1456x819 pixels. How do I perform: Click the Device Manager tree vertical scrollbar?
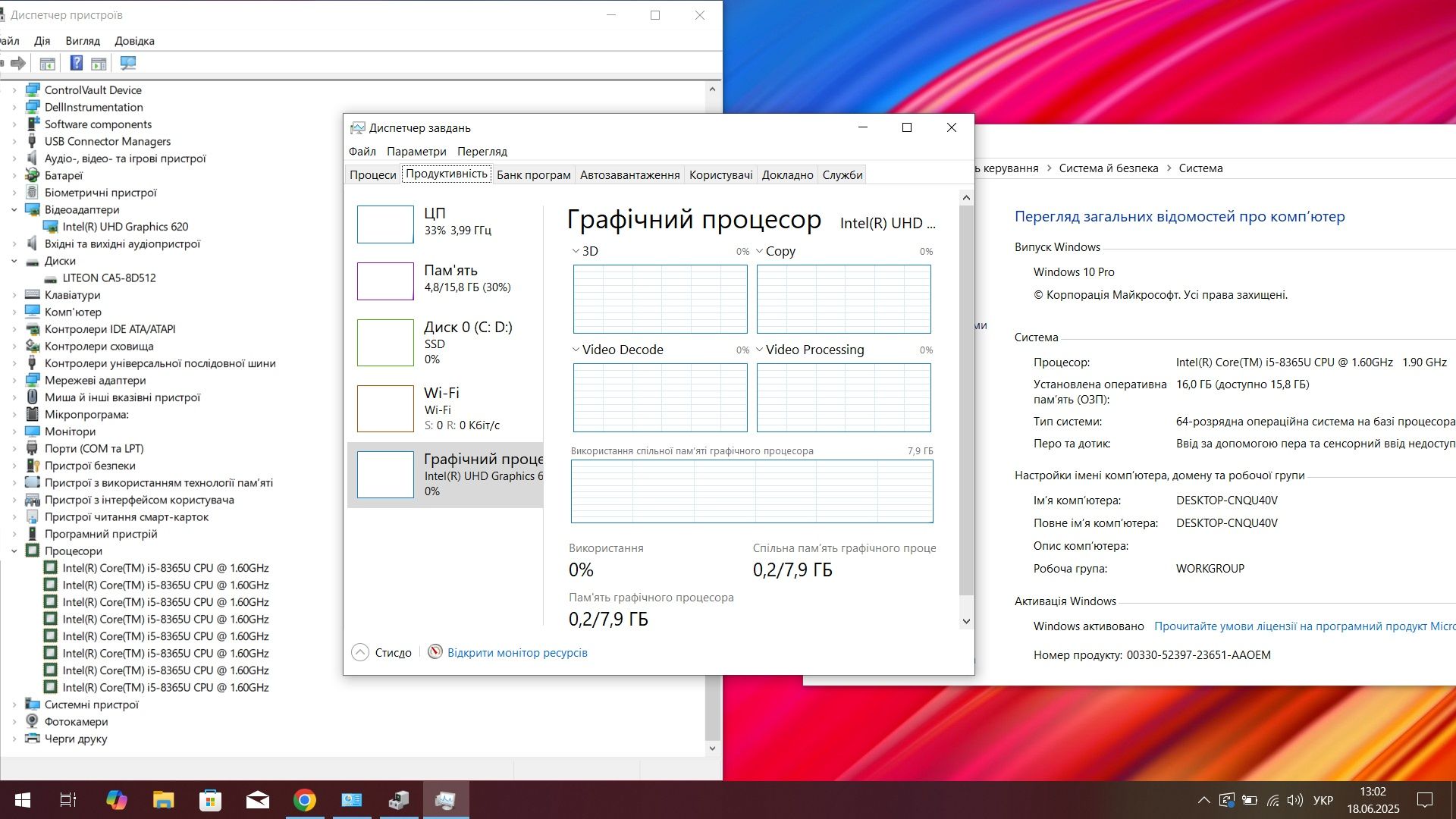[711, 418]
